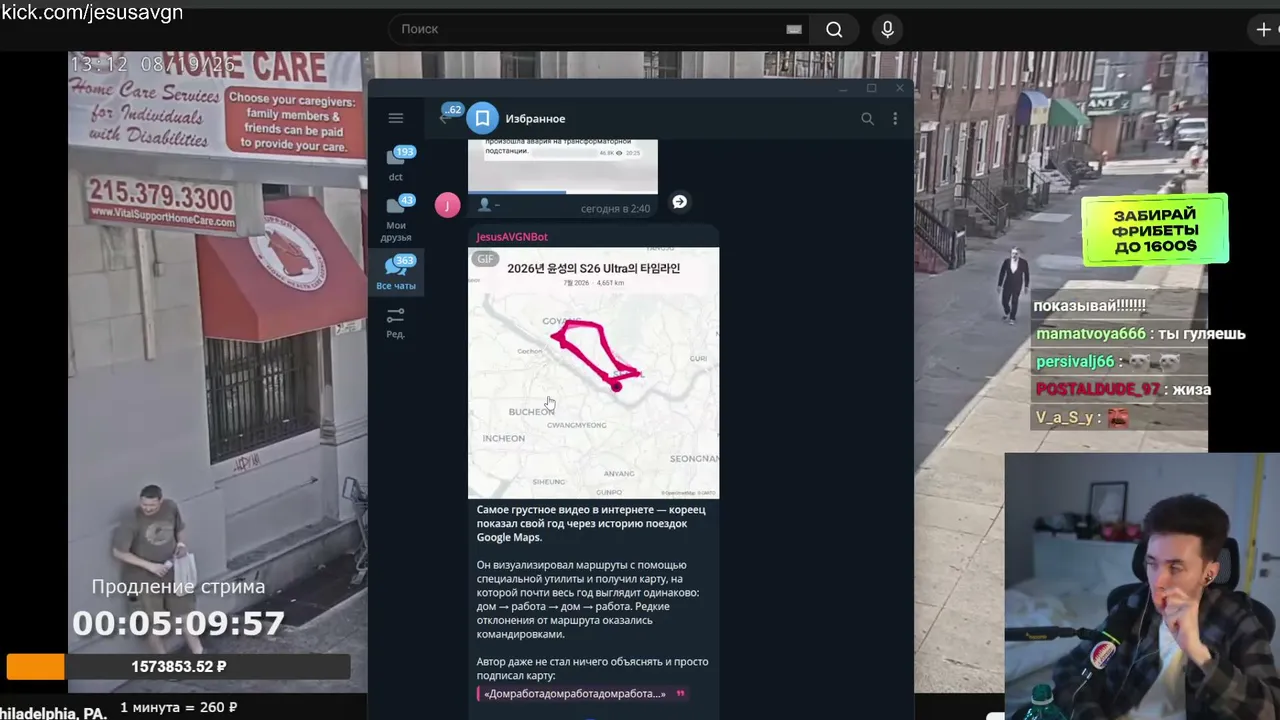Click the magnifier search button in the top bar
This screenshot has width=1280, height=720.
[x=834, y=29]
